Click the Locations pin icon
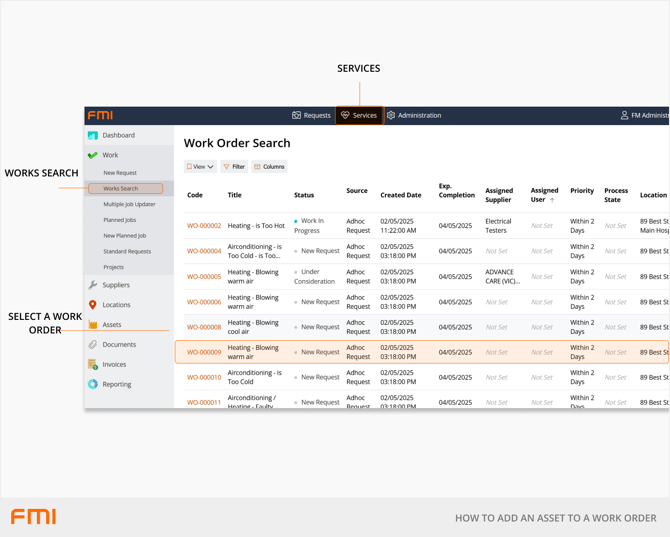Viewport: 670px width, 537px height. 93,305
